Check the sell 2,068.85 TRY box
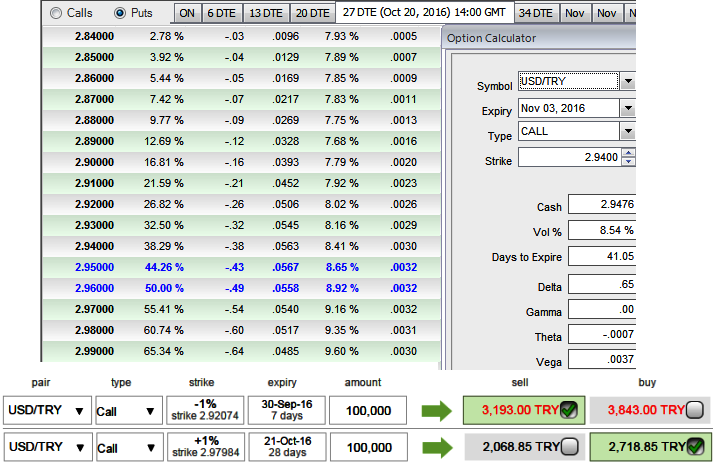The height and width of the screenshot is (462, 714). pos(568,446)
